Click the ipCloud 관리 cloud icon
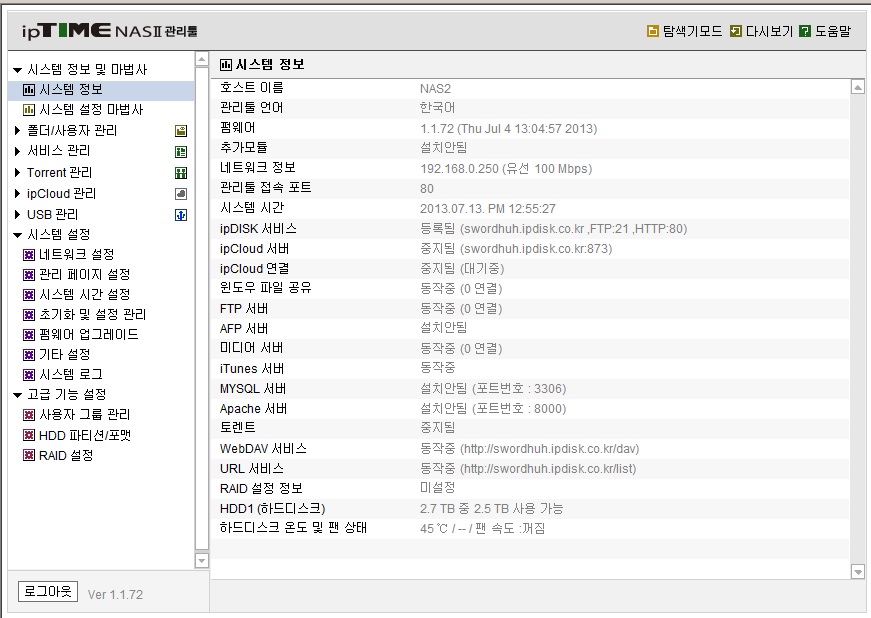 pos(181,194)
